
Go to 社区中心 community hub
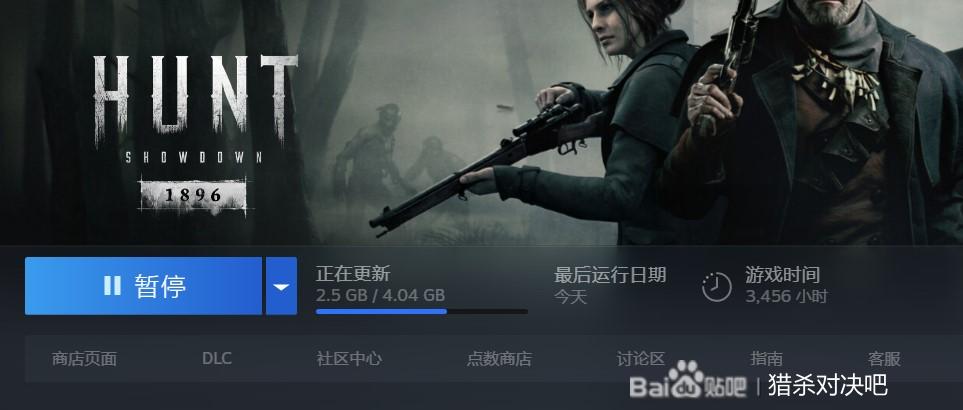[349, 358]
